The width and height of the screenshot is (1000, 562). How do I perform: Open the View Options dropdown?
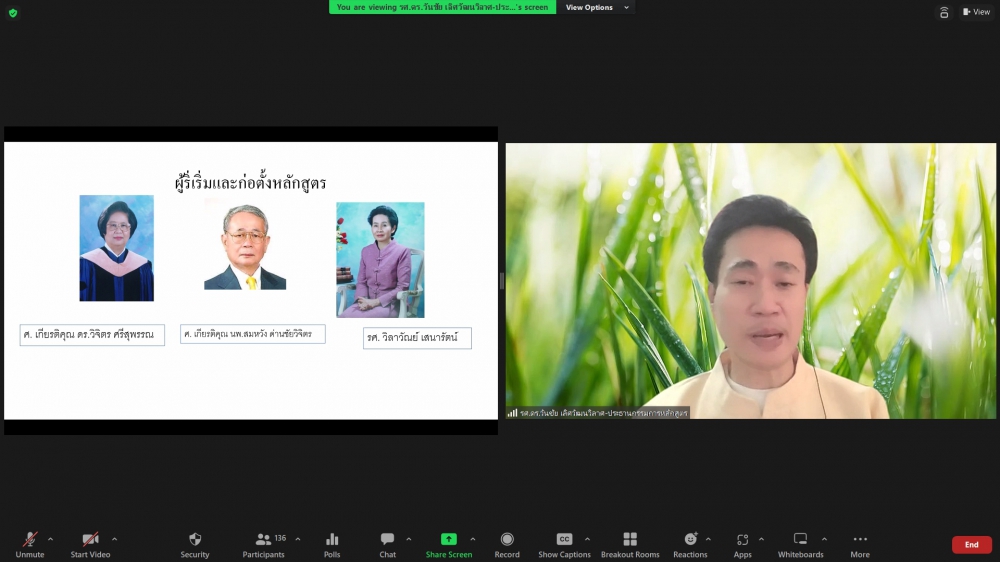[x=597, y=7]
